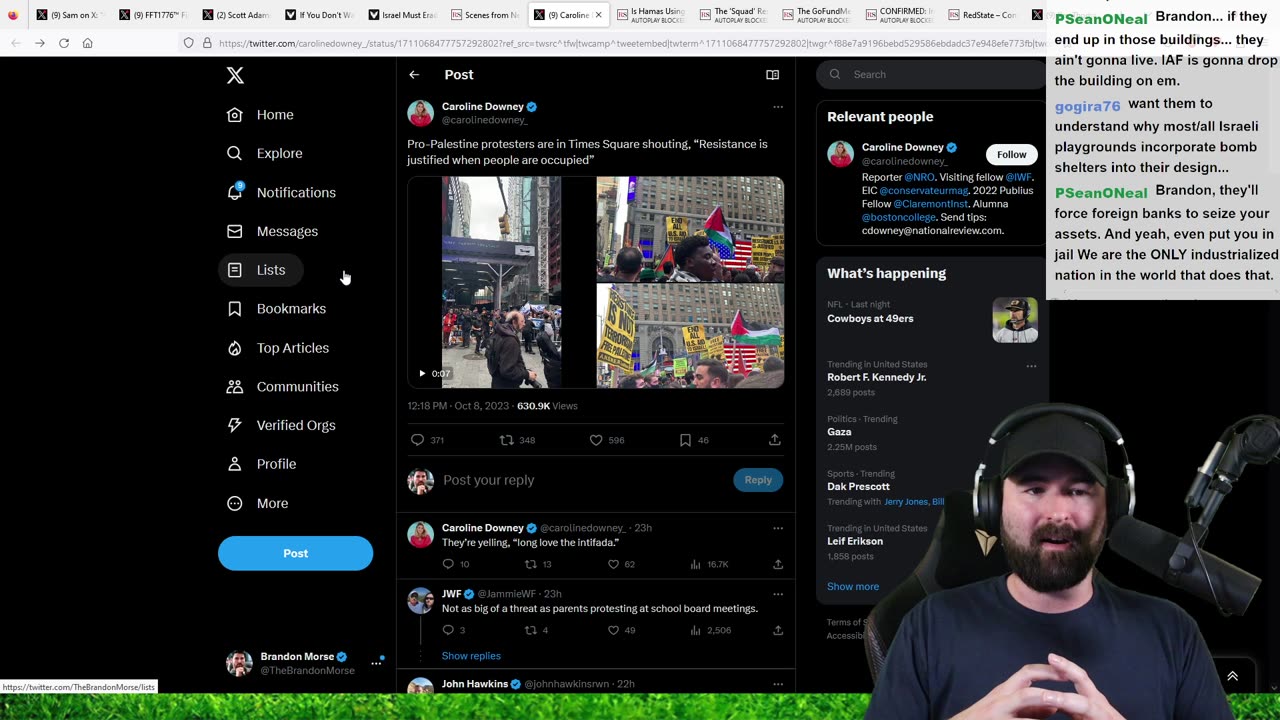Open @conservateurmag link in bio
This screenshot has width=1280, height=720.
[923, 190]
